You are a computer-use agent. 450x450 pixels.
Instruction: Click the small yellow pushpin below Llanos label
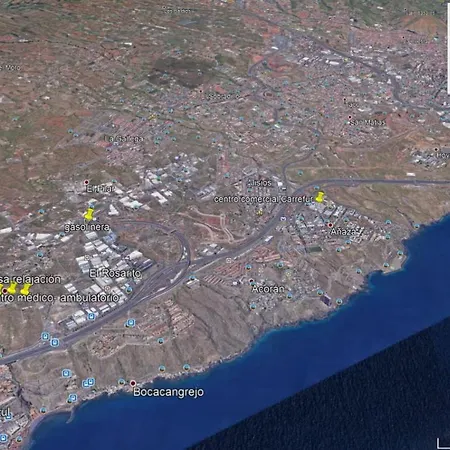point(260,211)
